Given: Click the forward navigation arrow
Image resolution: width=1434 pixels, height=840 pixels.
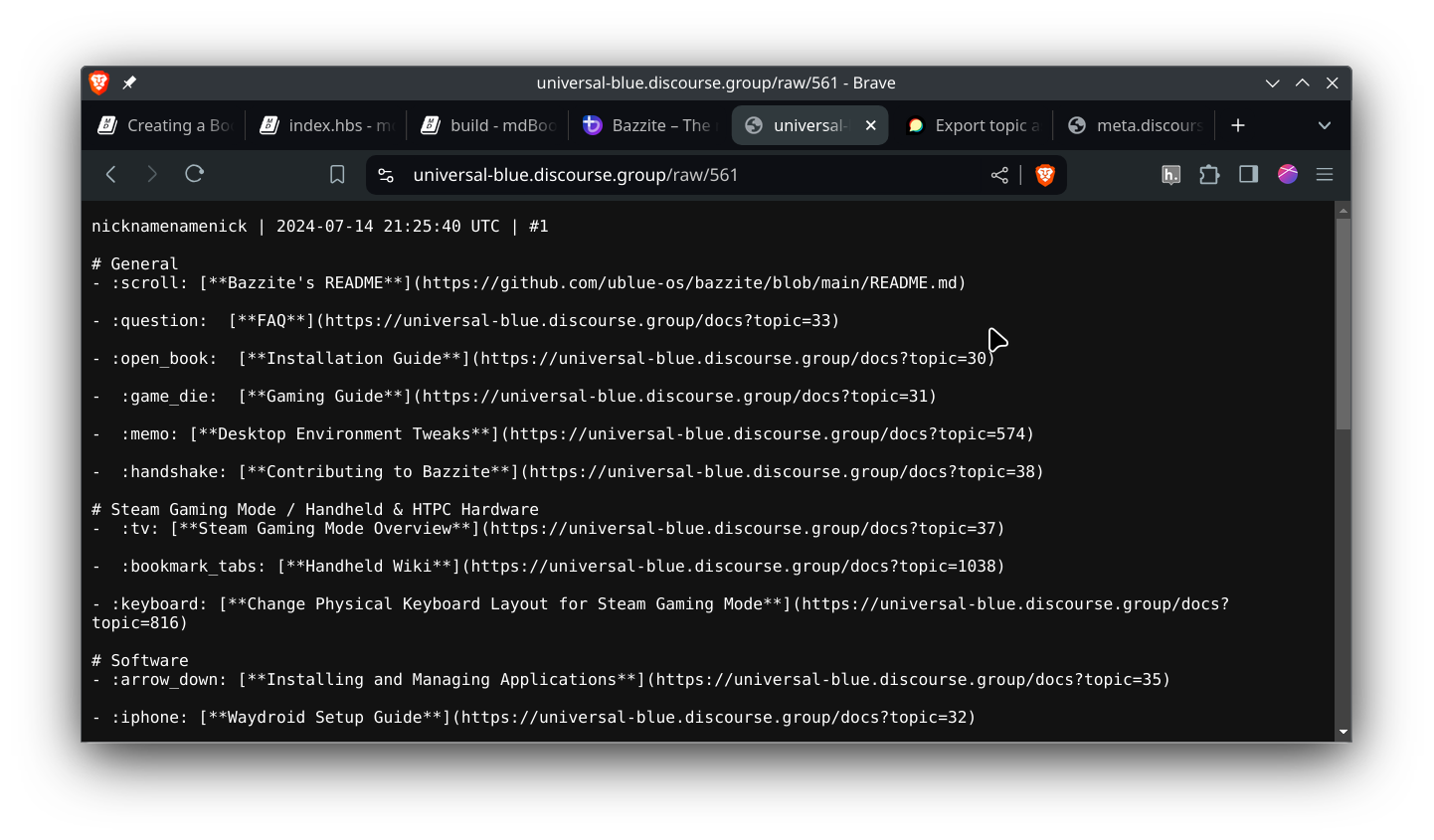Looking at the screenshot, I should click(152, 175).
